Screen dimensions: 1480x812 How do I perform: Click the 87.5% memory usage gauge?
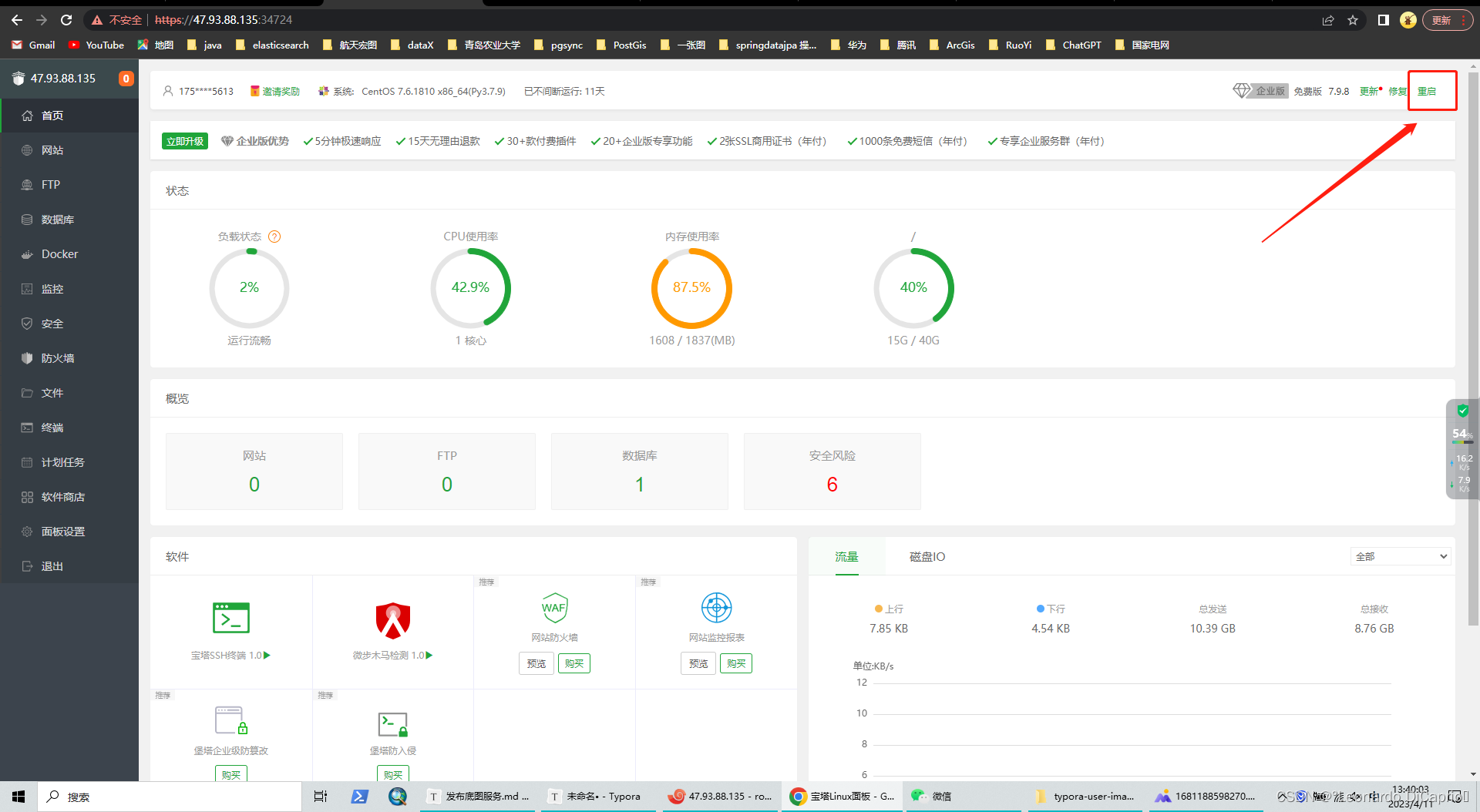[691, 288]
